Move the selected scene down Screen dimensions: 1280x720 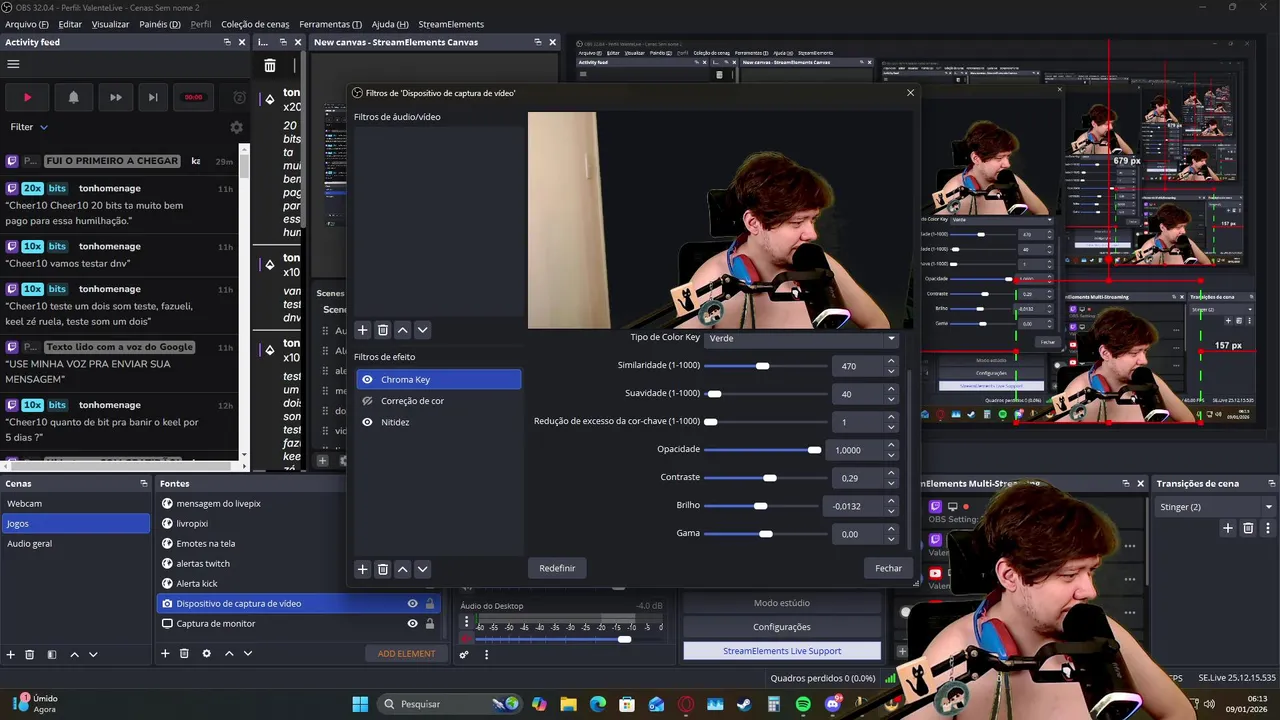93,654
